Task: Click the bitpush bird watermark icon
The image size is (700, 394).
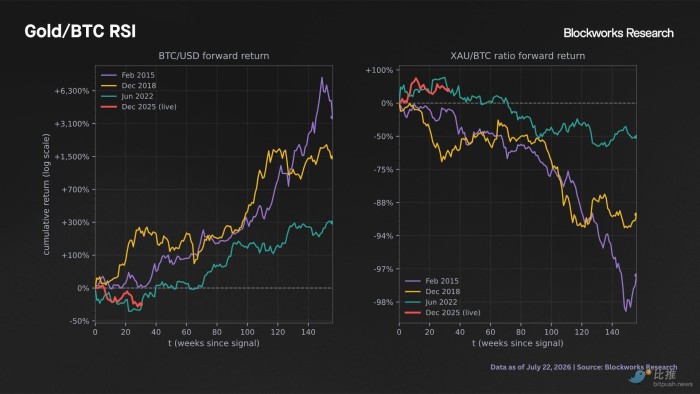Action: (639, 376)
